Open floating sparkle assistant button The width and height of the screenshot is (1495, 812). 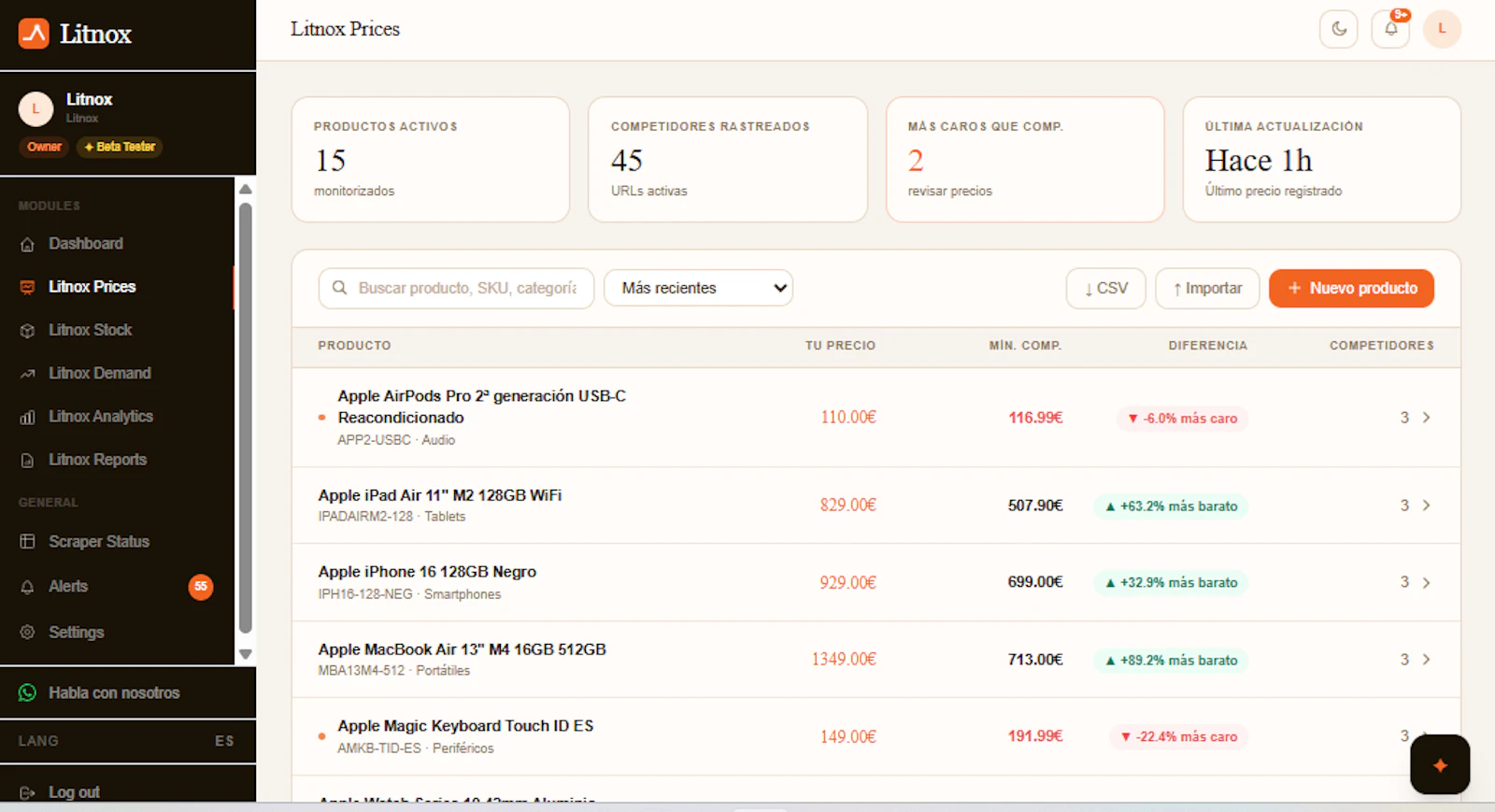(1440, 764)
